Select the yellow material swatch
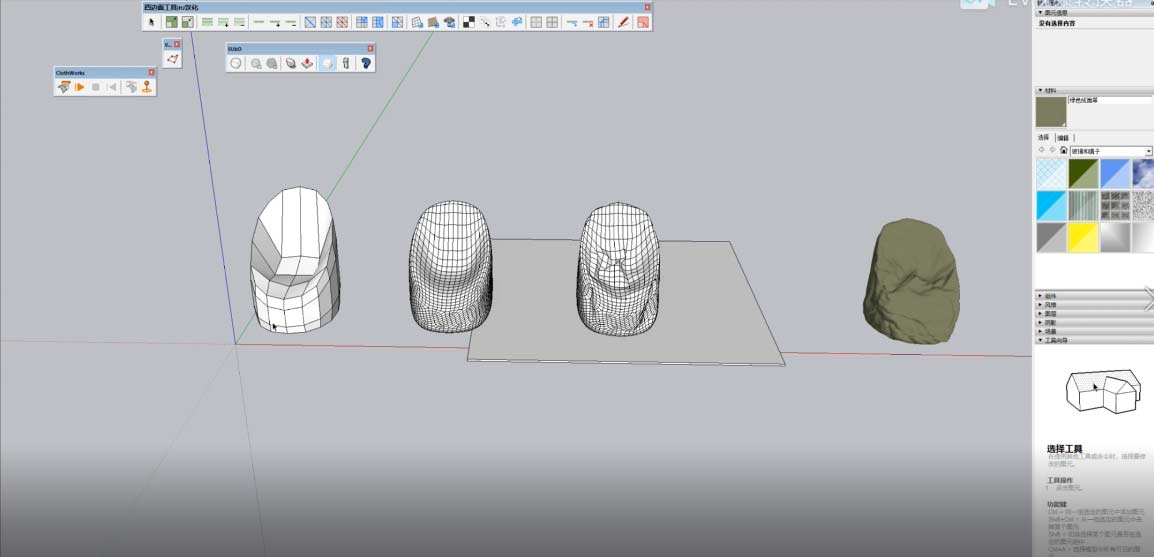Viewport: 1154px width, 557px height. (x=1084, y=236)
